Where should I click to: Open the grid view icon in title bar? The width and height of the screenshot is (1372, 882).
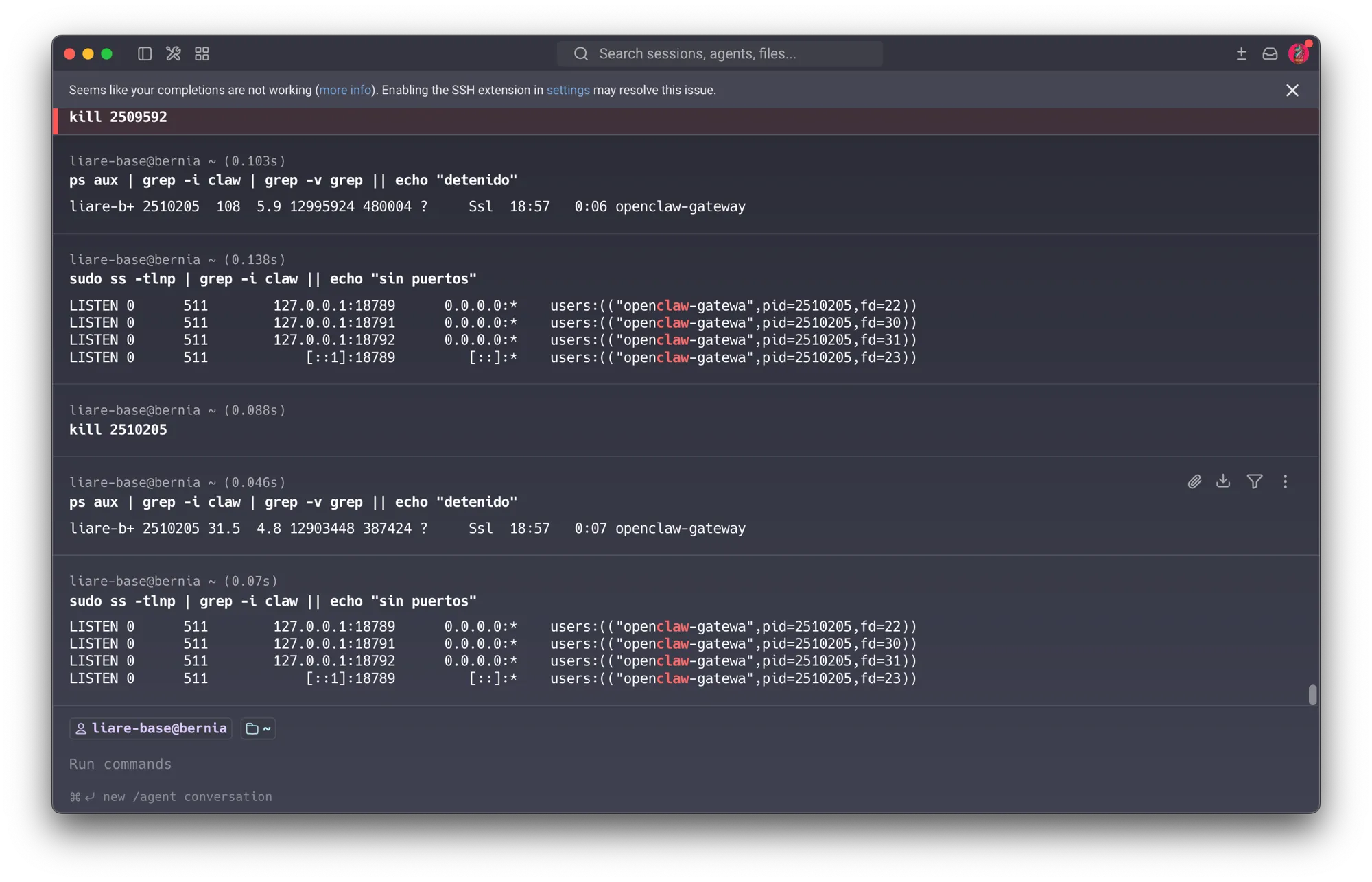(x=202, y=53)
